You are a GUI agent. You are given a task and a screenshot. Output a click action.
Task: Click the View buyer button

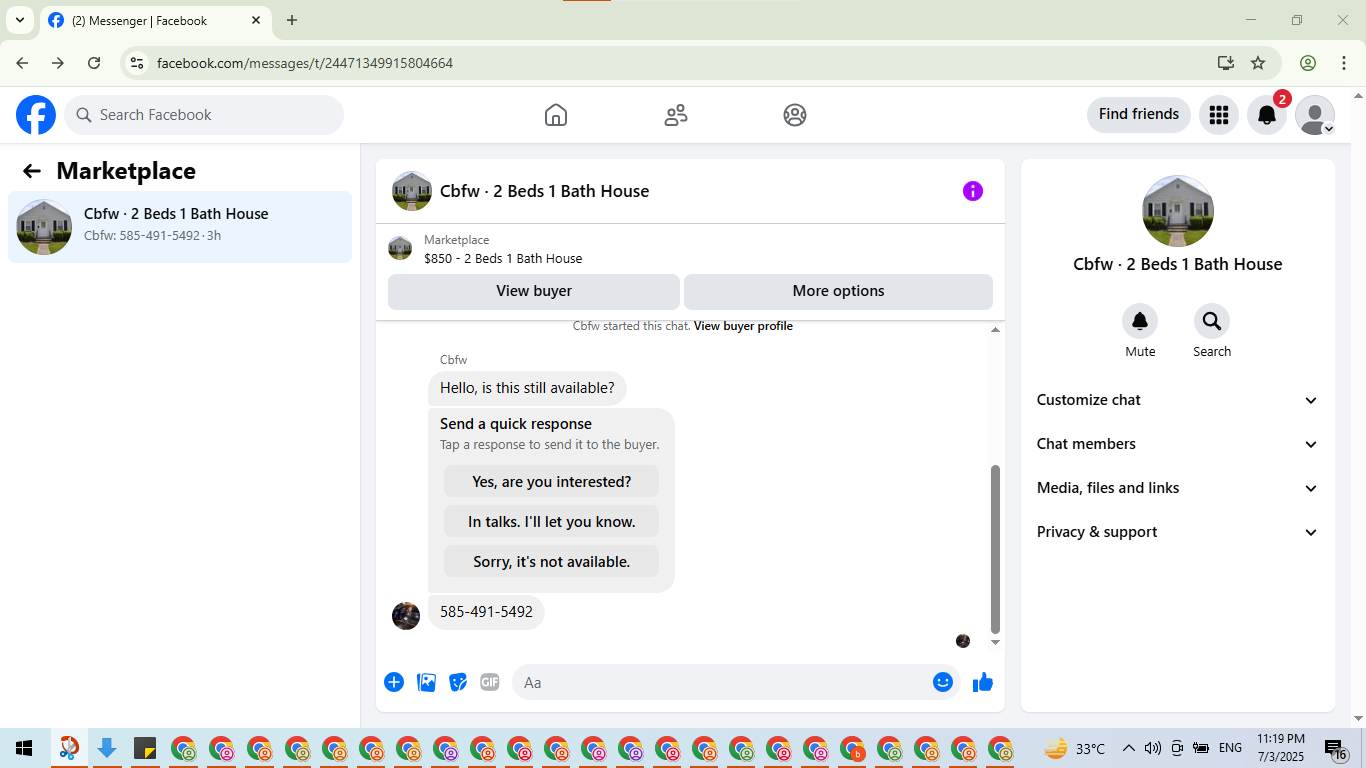[x=534, y=291]
